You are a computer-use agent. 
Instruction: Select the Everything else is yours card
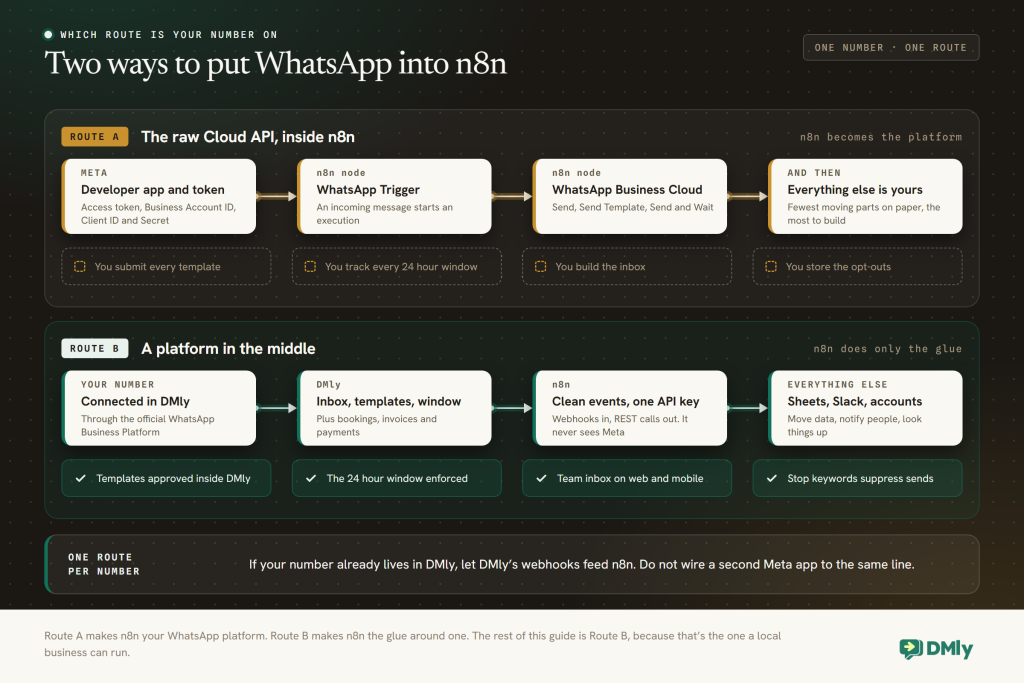pyautogui.click(x=865, y=197)
